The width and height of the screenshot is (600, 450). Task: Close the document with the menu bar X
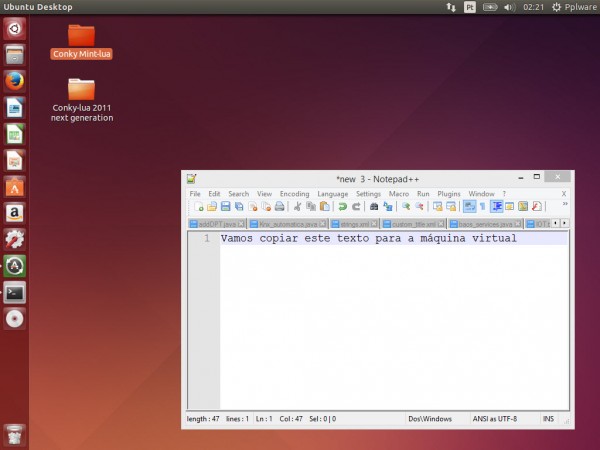[x=564, y=194]
